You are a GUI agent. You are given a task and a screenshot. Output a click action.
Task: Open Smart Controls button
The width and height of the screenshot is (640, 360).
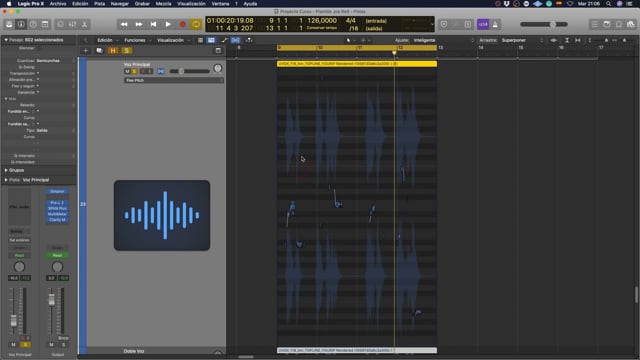(60, 24)
